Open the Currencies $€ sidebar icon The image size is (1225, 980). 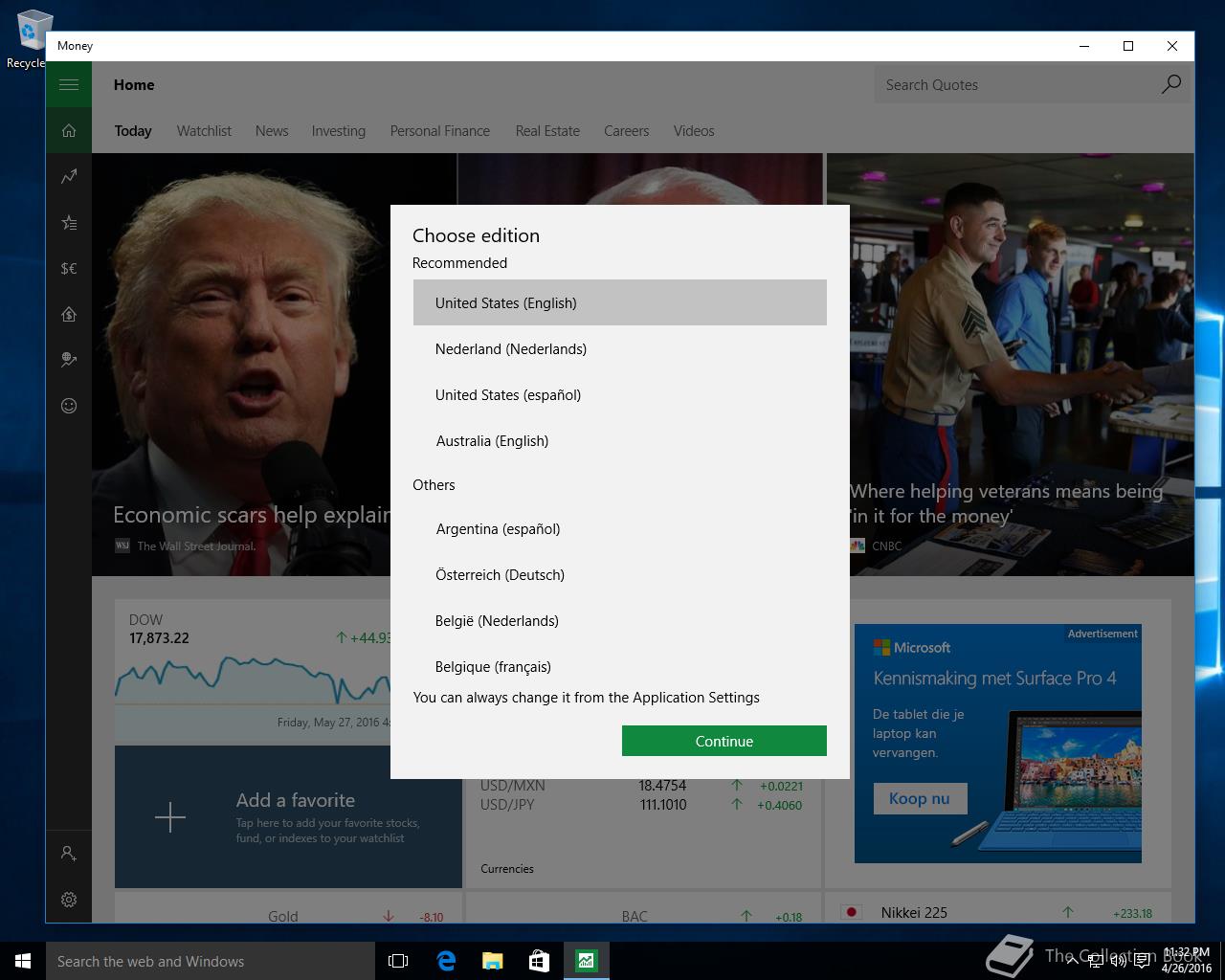69,268
